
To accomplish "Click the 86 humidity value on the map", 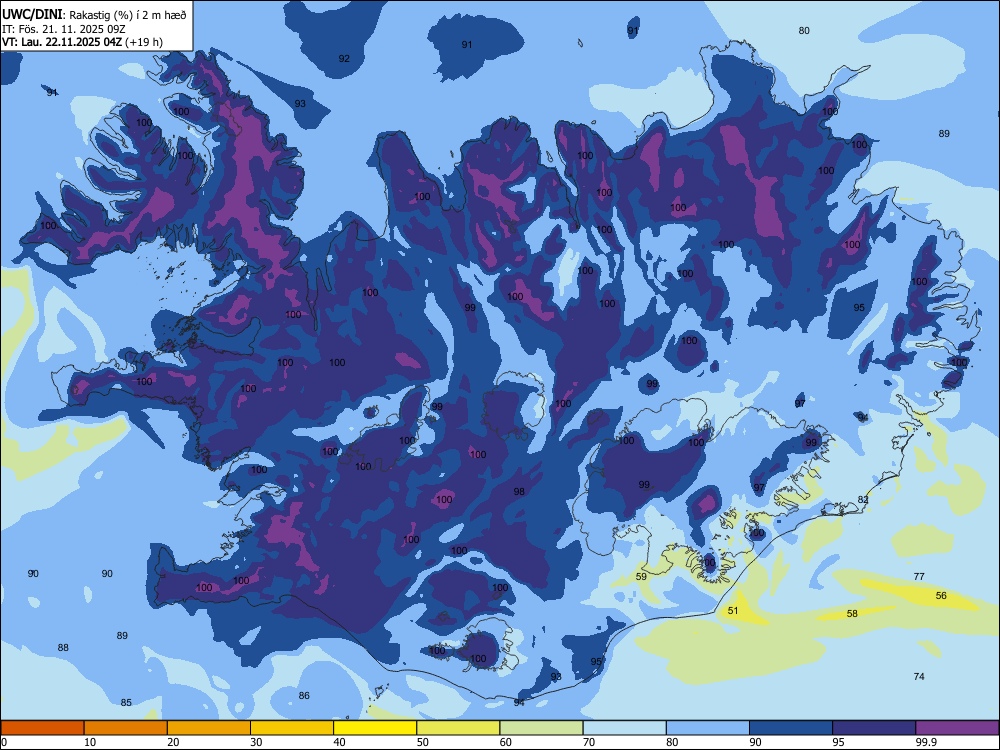I will pos(304,696).
